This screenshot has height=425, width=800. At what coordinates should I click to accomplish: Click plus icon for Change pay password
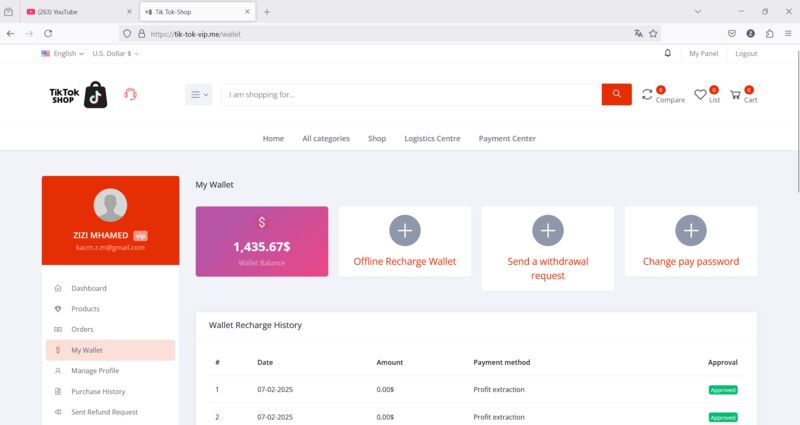691,230
